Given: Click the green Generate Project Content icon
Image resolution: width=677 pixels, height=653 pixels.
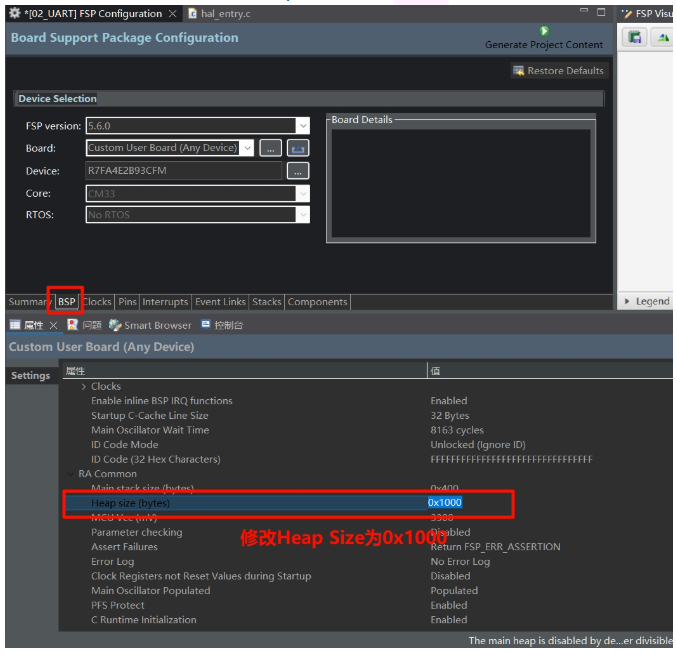Looking at the screenshot, I should pyautogui.click(x=544, y=31).
